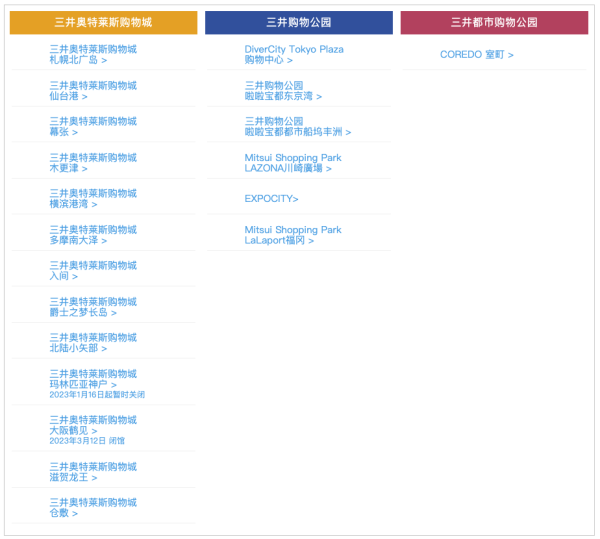Open the 札幌北广岛 outlet link
Image resolution: width=600 pixels, height=539 pixels.
point(93,54)
